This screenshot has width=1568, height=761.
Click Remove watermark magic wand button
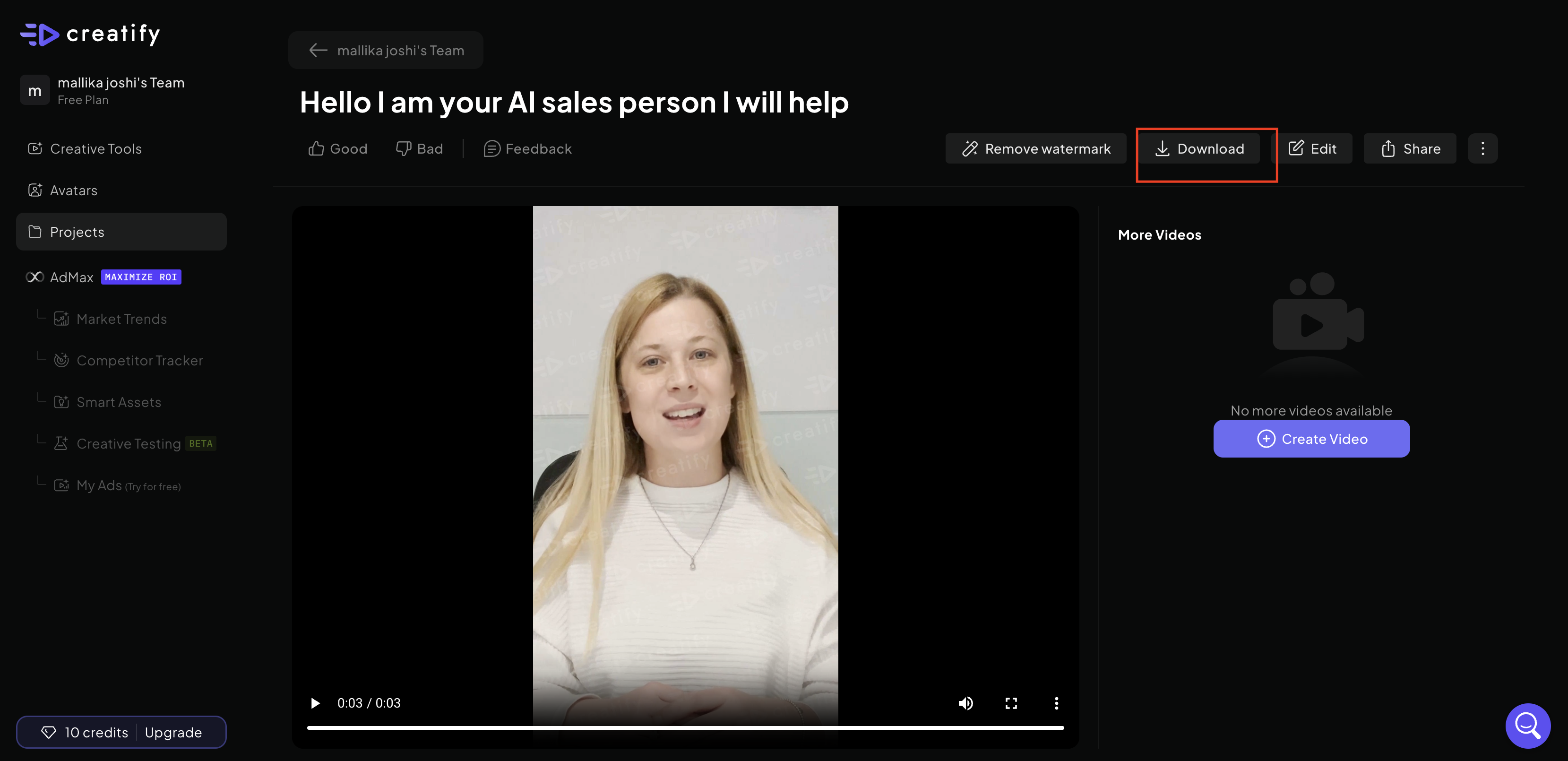coord(1036,148)
